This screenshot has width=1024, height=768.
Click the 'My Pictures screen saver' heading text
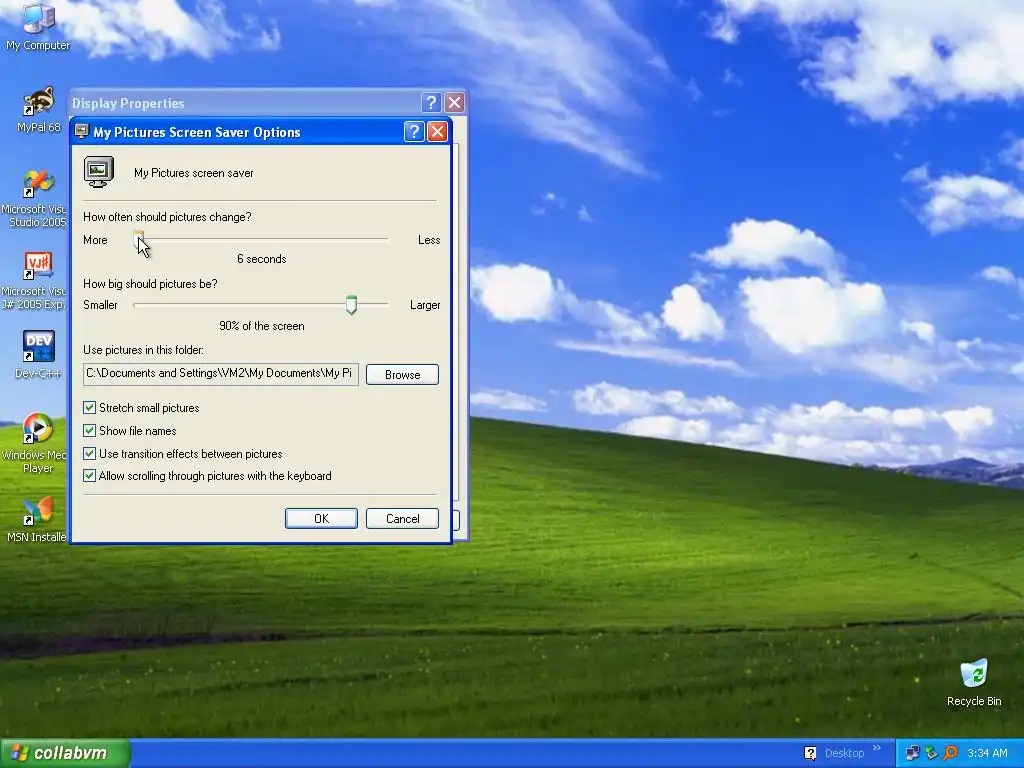coord(194,173)
